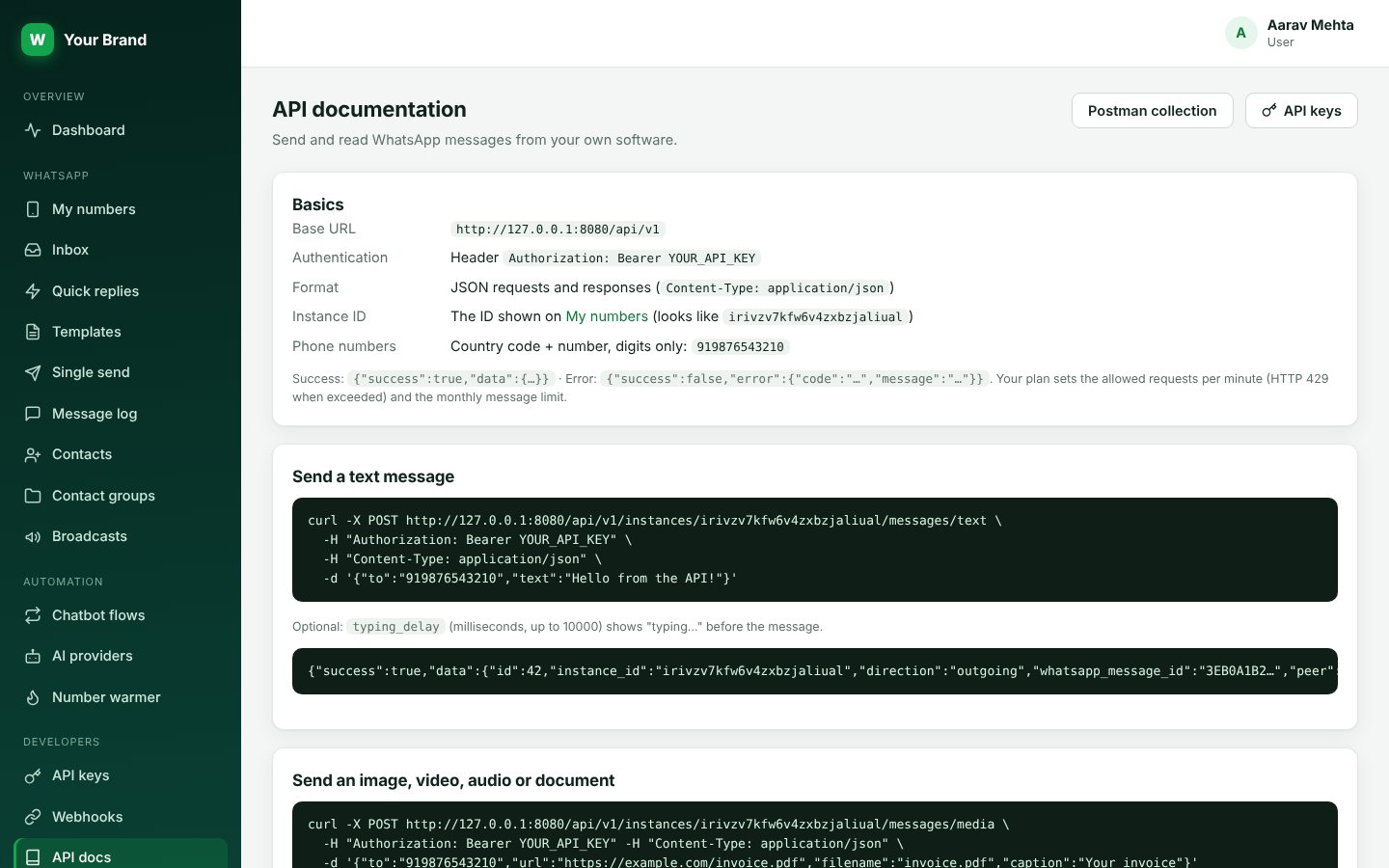Click the Inbox tray icon

tap(33, 250)
